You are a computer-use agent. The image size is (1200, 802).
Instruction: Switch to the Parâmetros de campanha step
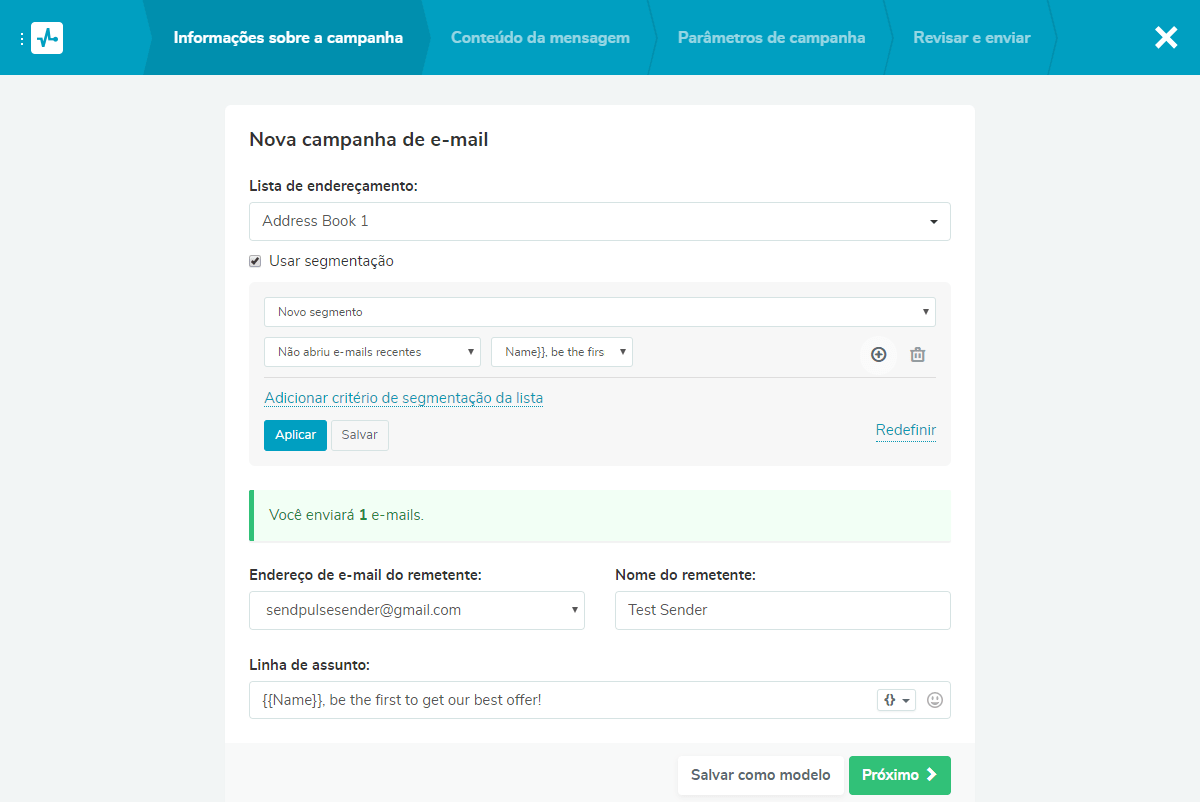[x=771, y=38]
